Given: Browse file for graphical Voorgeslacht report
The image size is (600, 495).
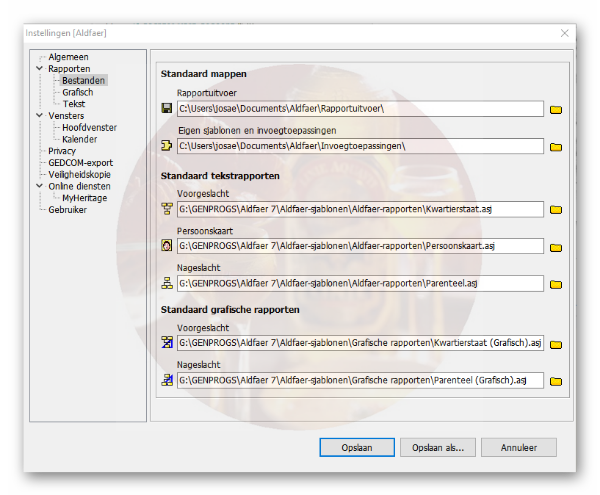Looking at the screenshot, I should [x=557, y=344].
